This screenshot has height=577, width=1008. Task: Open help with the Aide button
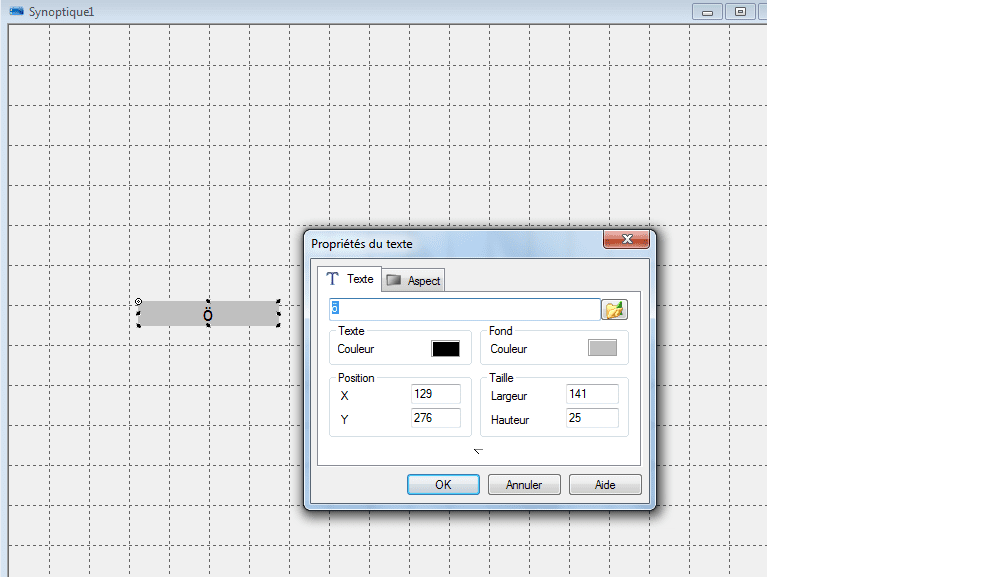pyautogui.click(x=605, y=485)
